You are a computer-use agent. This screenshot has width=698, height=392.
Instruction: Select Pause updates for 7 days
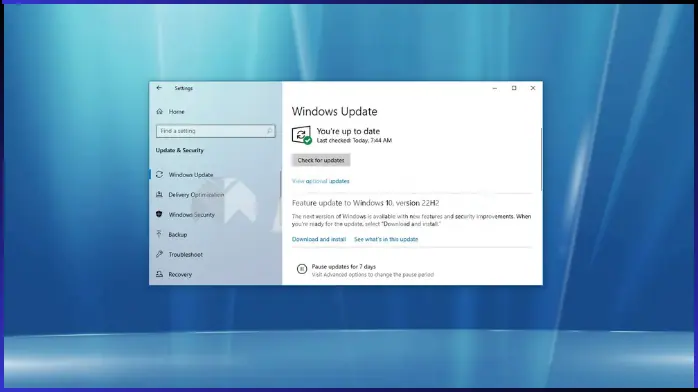(x=344, y=267)
